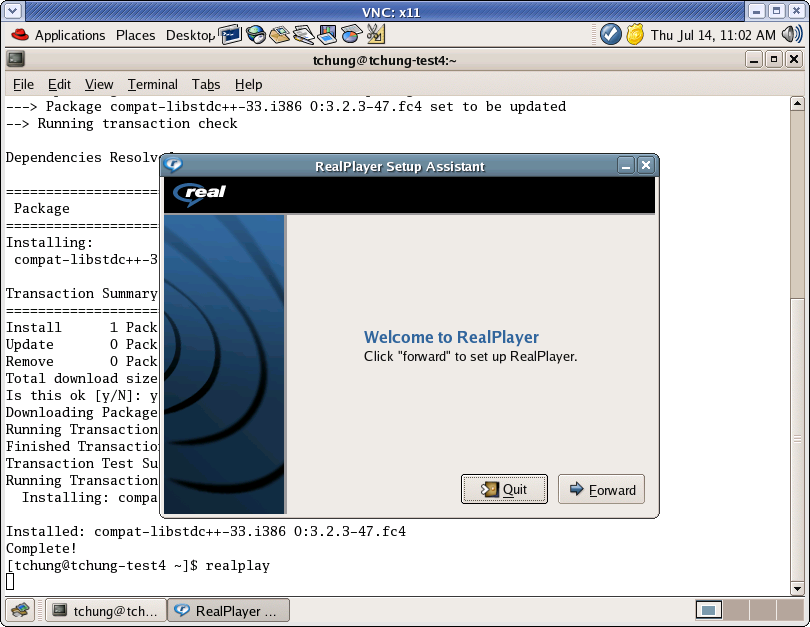Click the 'Click "forward" to set up RealPlayer.' text
Viewport: 810px width, 627px height.
point(470,356)
